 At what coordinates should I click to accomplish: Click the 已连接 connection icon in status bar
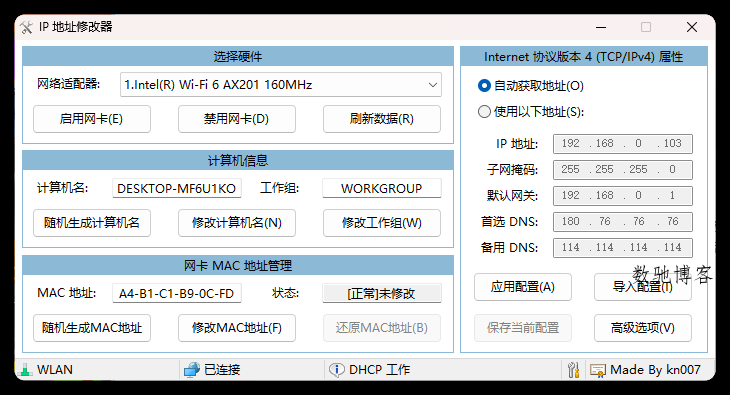191,370
